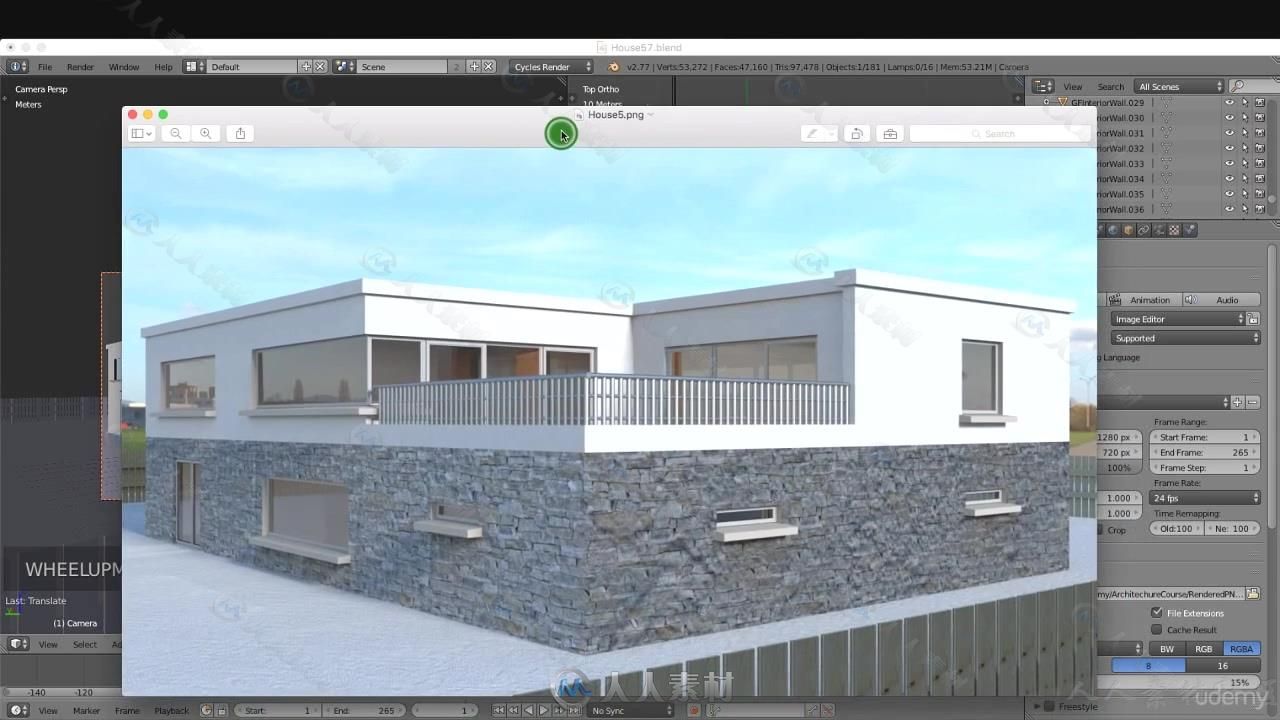Add a new screen layout with plus
Screen dimensions: 1280x720
[306, 67]
